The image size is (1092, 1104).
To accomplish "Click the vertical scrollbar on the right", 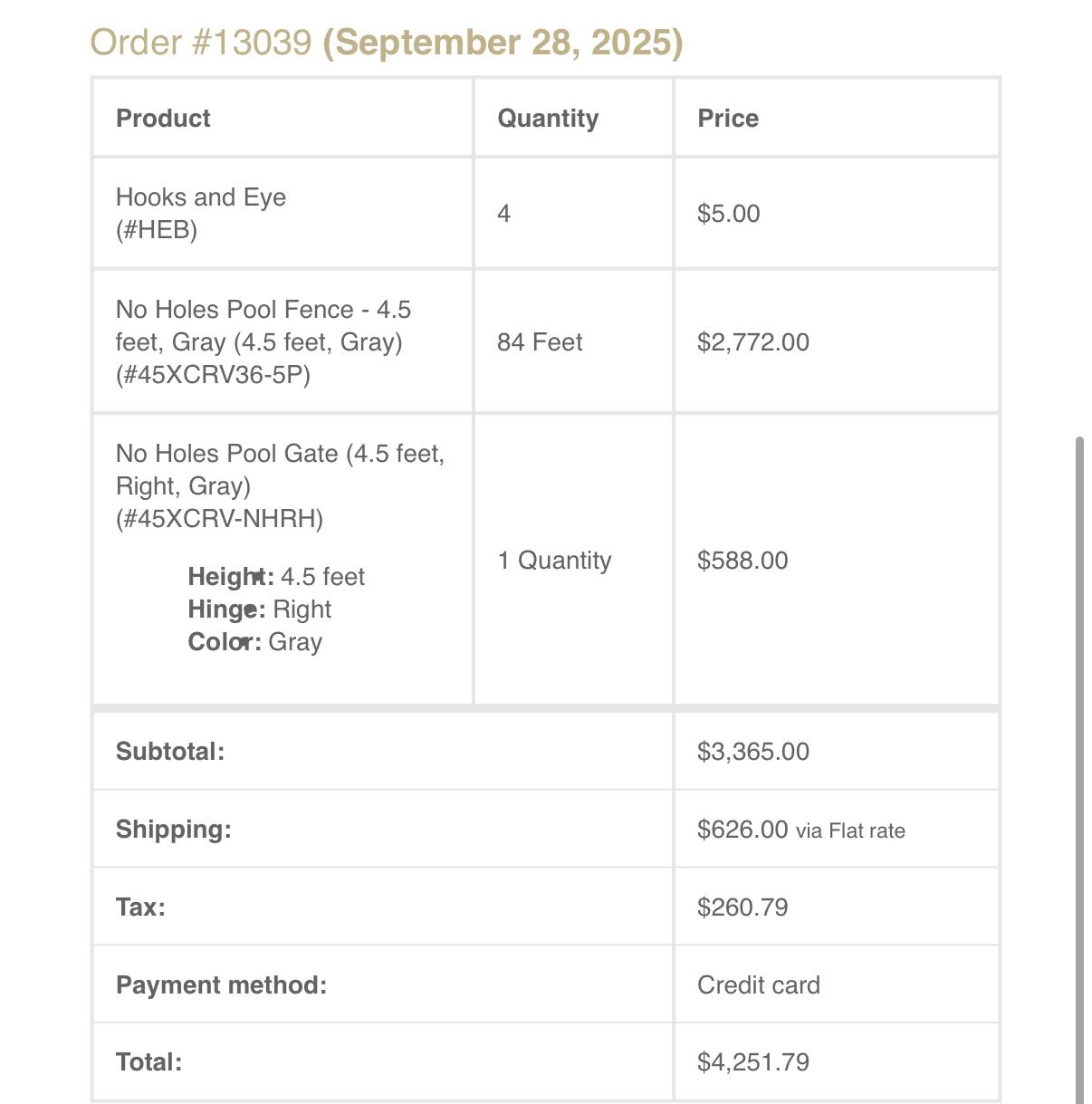I will pos(1079,770).
